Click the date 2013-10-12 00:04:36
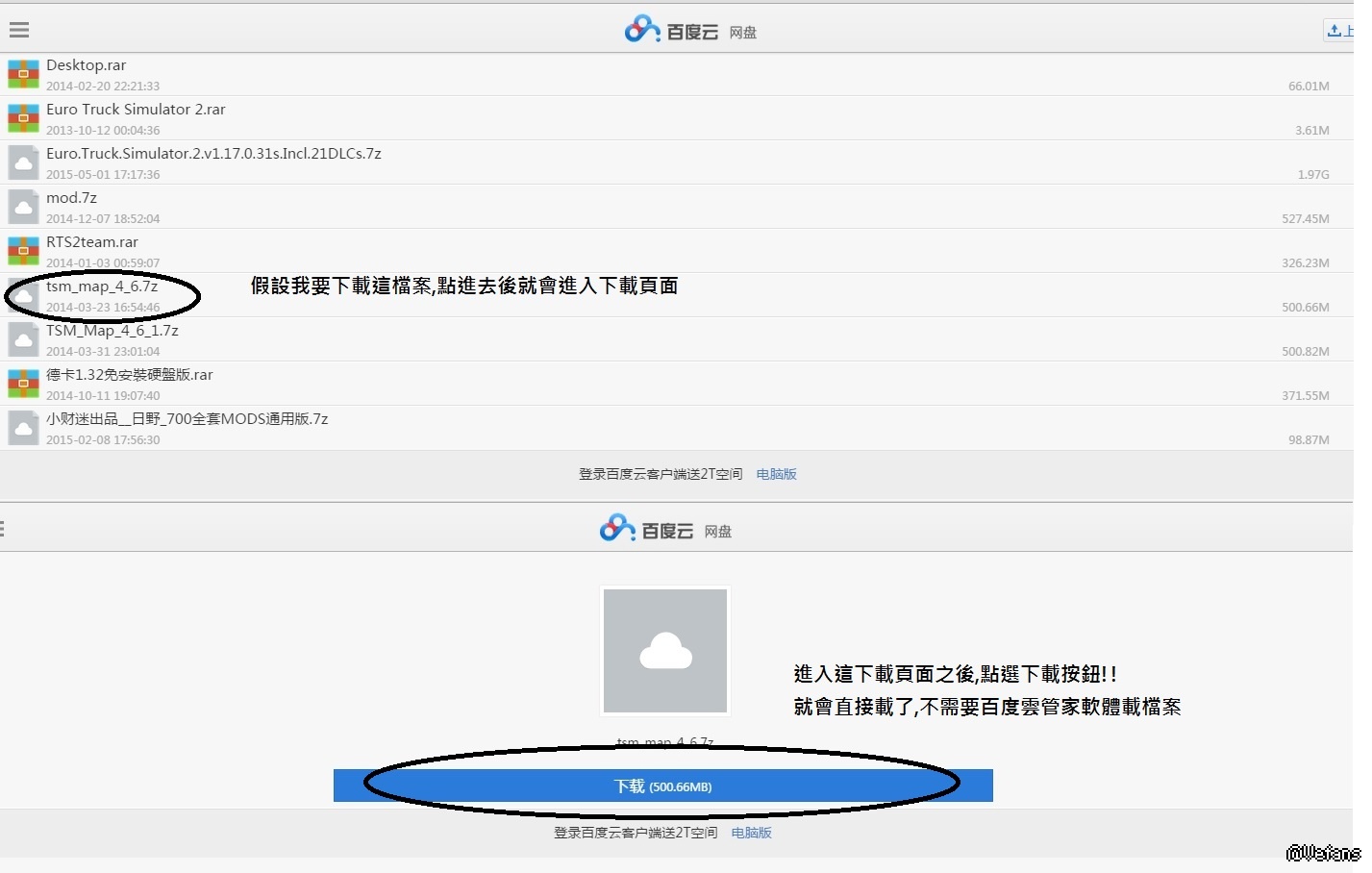The height and width of the screenshot is (873, 1372). click(103, 131)
